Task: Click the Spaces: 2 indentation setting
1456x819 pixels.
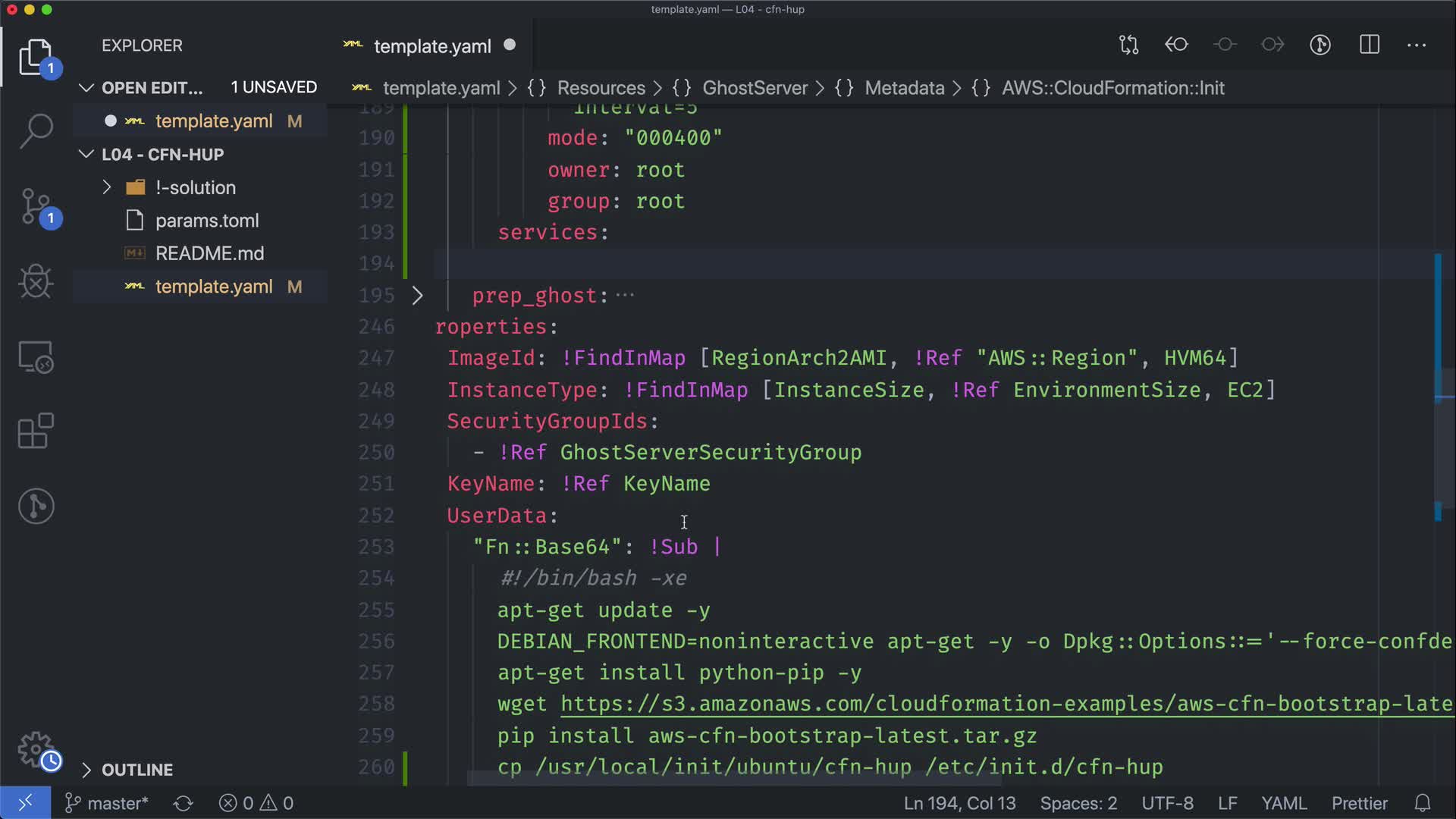Action: coord(1078,803)
